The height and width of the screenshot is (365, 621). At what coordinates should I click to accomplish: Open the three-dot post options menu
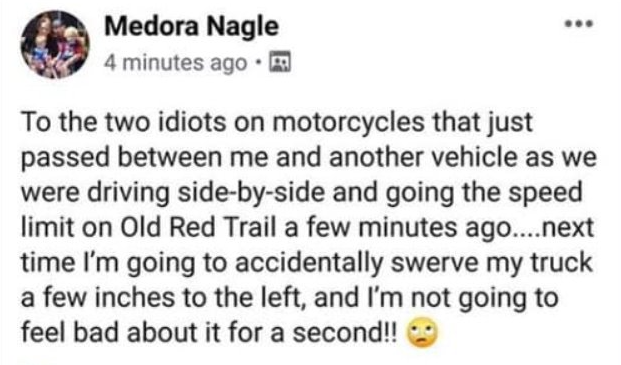(x=579, y=25)
